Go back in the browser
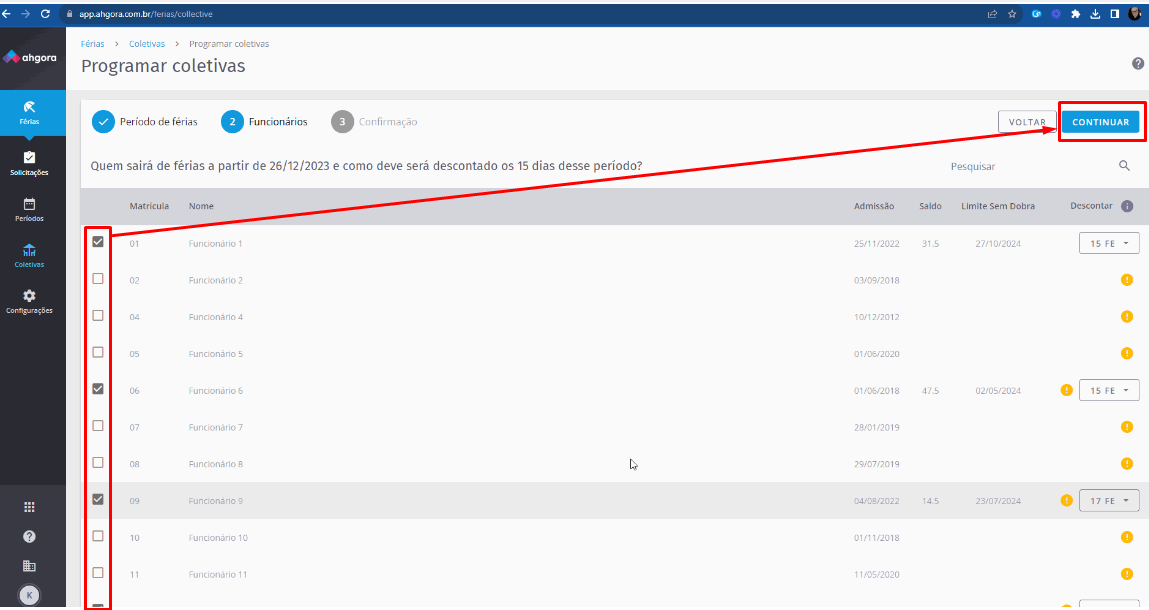Viewport: 1149px width, 610px height. [7, 14]
